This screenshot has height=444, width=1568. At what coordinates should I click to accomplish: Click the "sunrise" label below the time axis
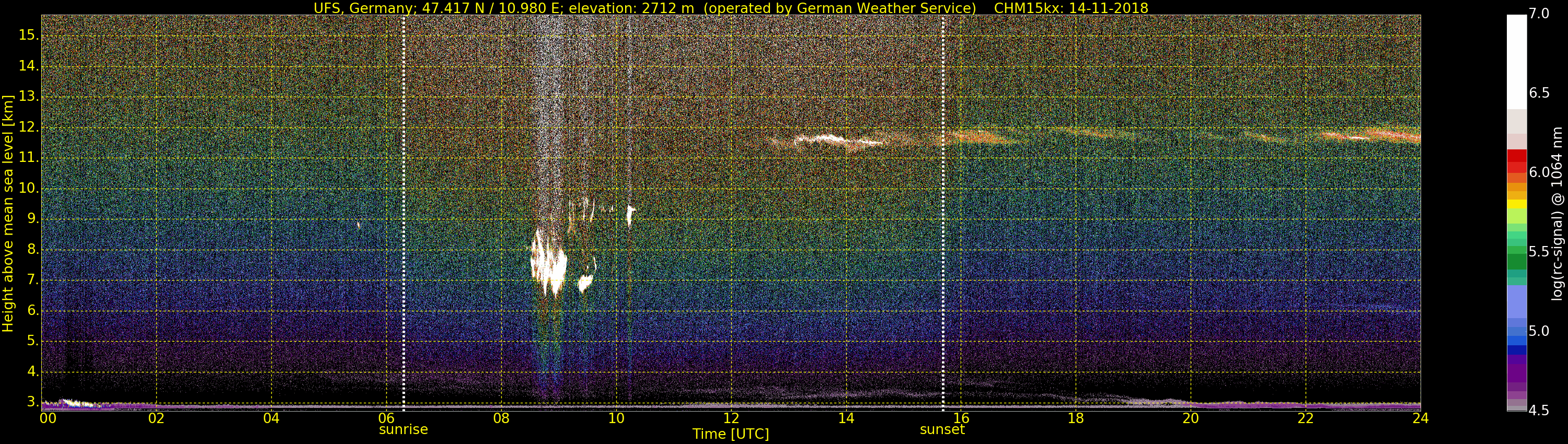[403, 429]
